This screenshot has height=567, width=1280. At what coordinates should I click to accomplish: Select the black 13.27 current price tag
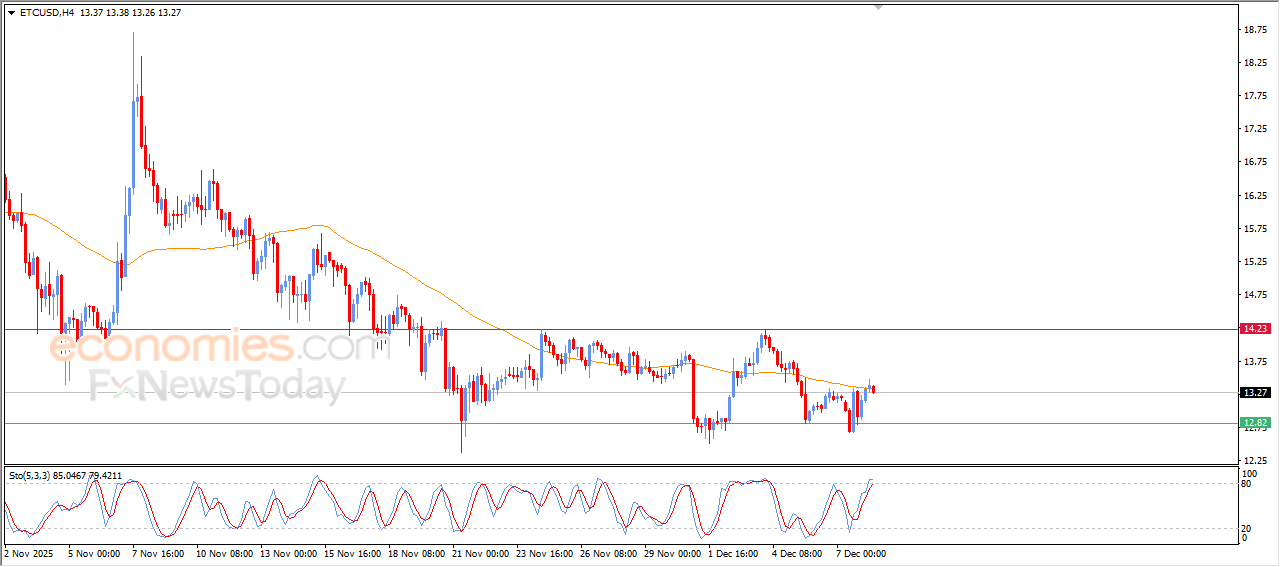coord(1254,392)
